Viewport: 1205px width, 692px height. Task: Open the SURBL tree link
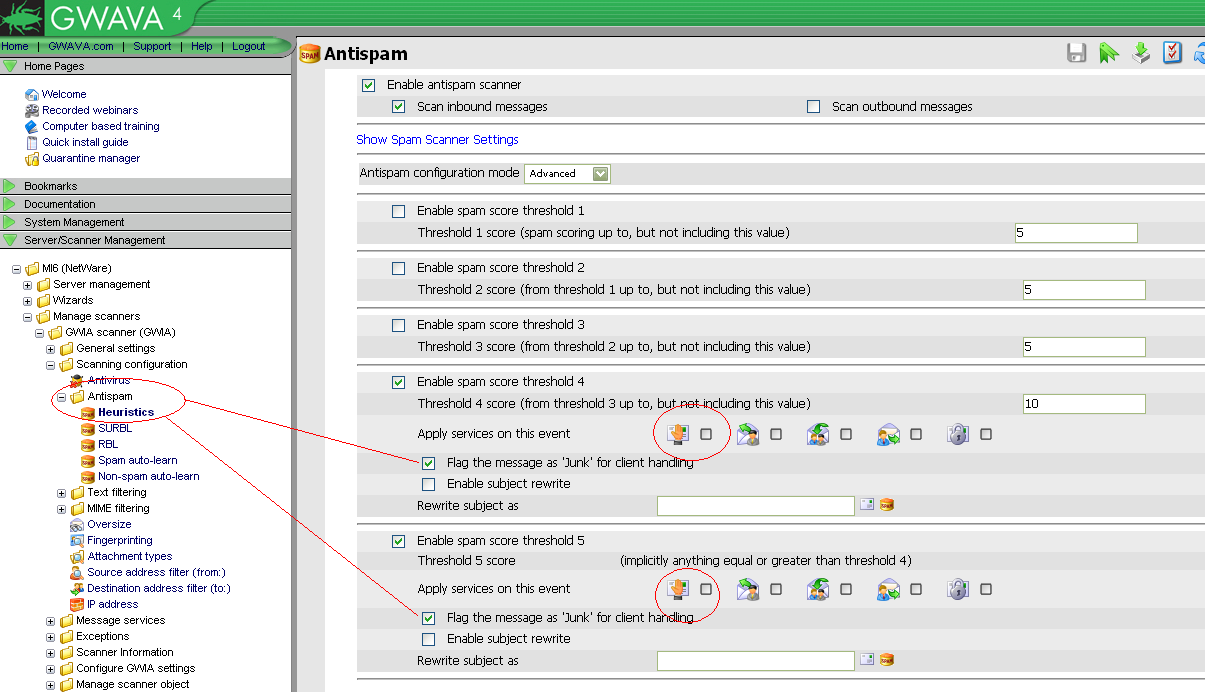pyautogui.click(x=114, y=428)
